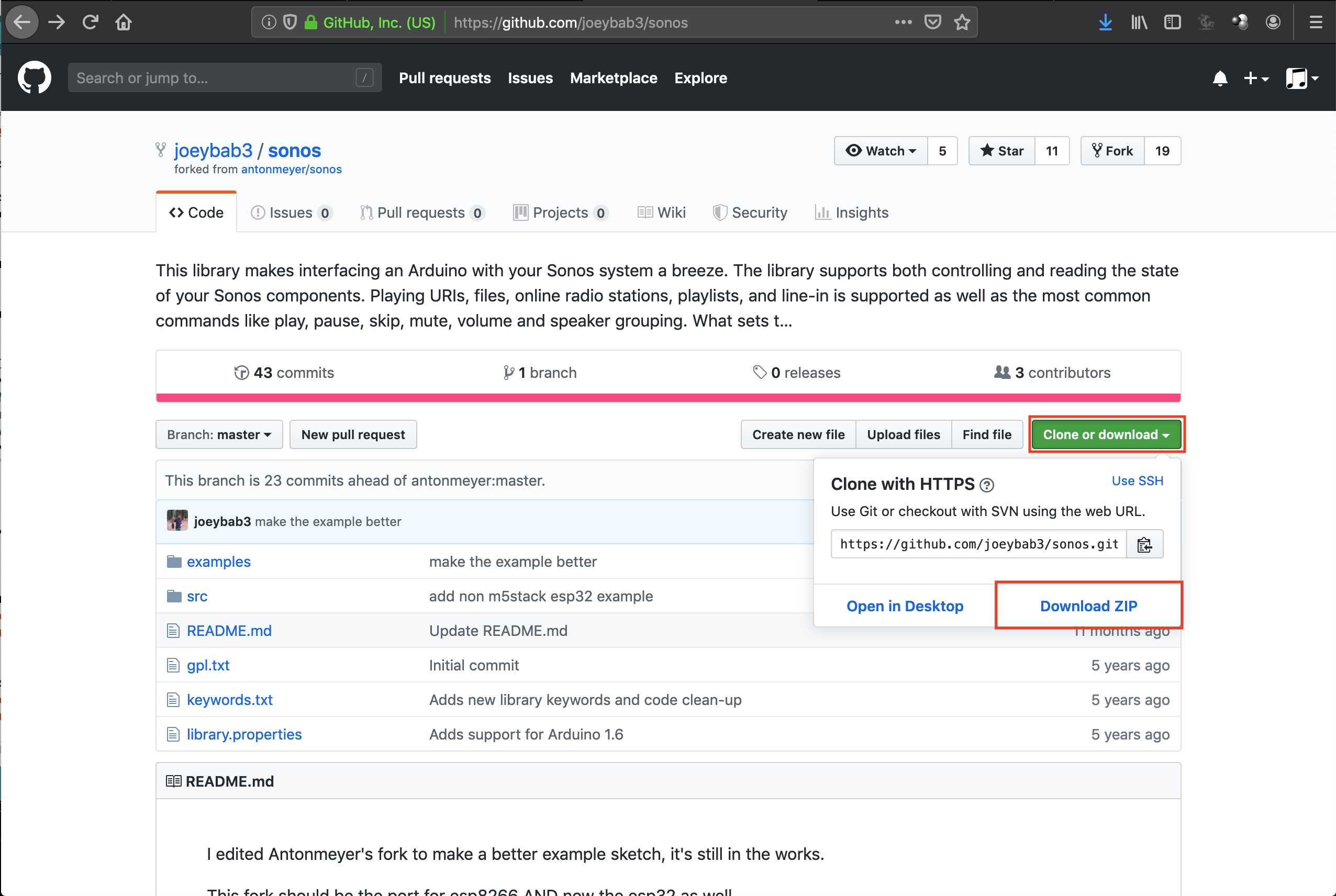Open README.md file in list
The width and height of the screenshot is (1336, 896).
coord(229,631)
